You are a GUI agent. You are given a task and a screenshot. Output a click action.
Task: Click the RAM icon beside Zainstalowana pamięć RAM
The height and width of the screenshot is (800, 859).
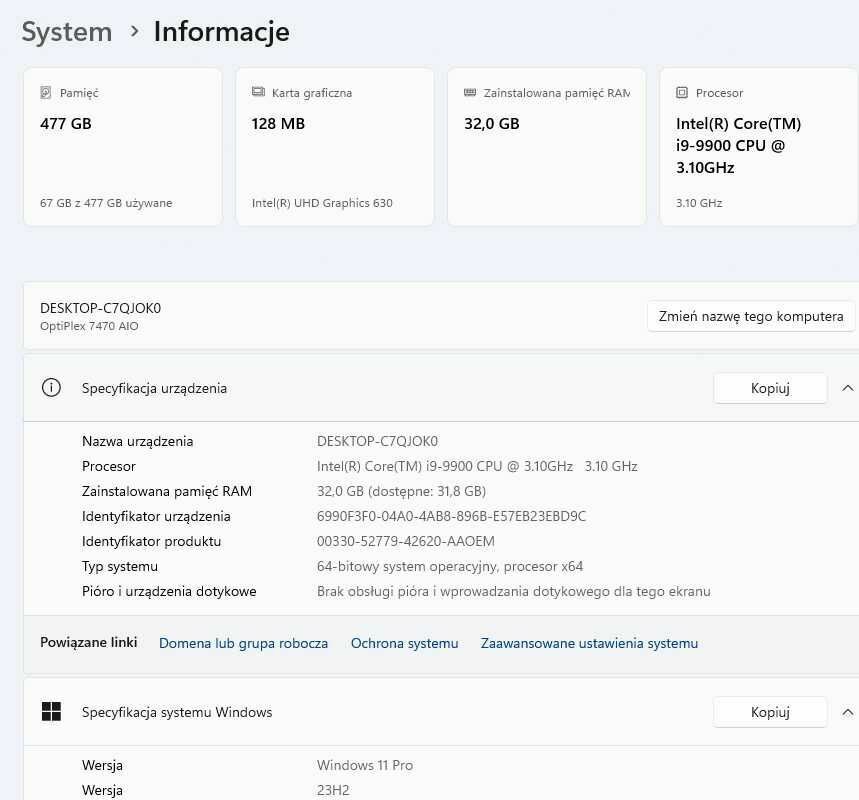click(x=470, y=93)
